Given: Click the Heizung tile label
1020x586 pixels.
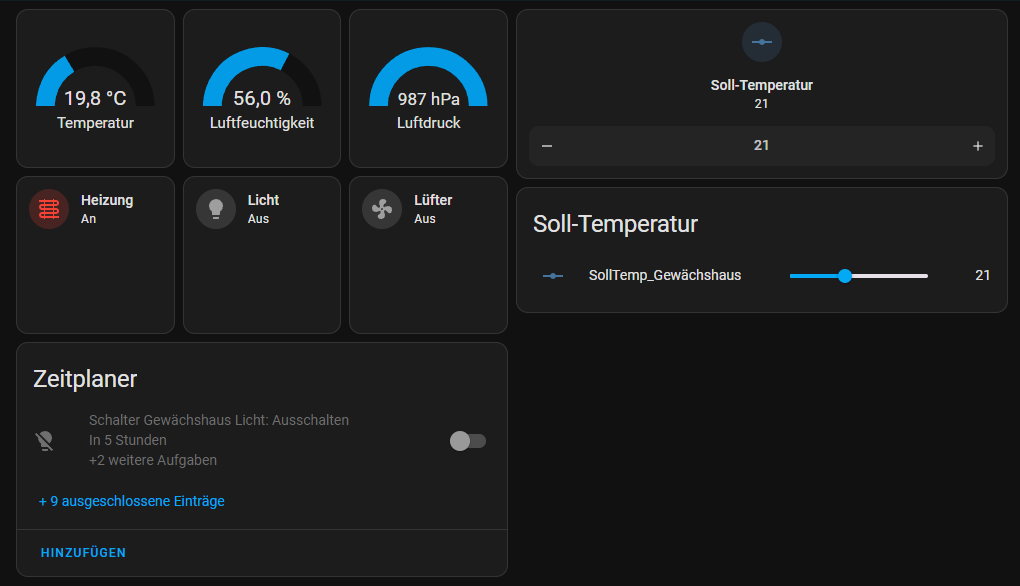Looking at the screenshot, I should pos(107,200).
